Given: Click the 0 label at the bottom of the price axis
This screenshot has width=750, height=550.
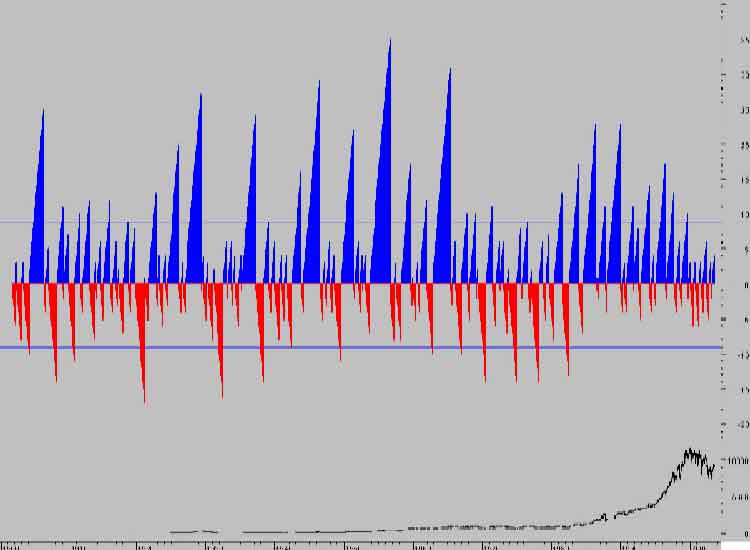Looking at the screenshot, I should (745, 533).
